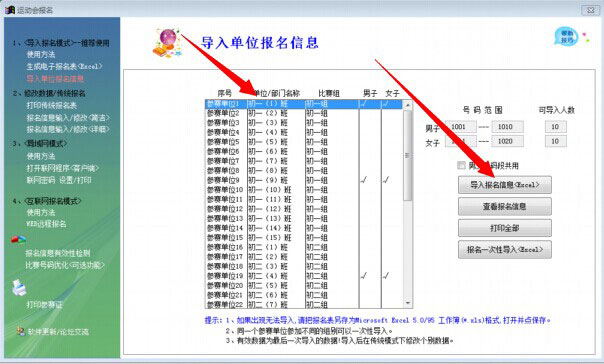Open 使用方法 under 局域网模式

41,156
